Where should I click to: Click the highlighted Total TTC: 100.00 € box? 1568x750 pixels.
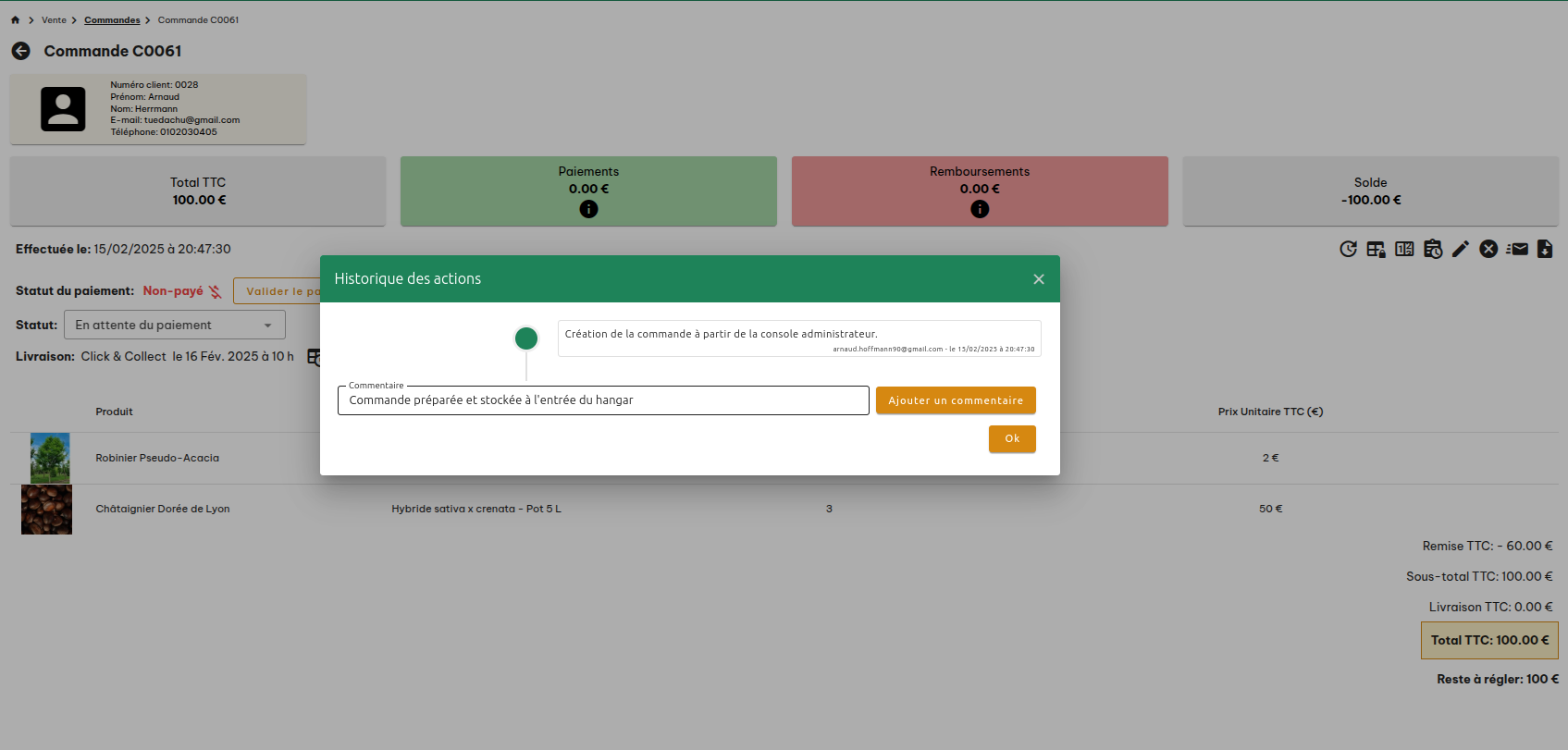click(1489, 640)
